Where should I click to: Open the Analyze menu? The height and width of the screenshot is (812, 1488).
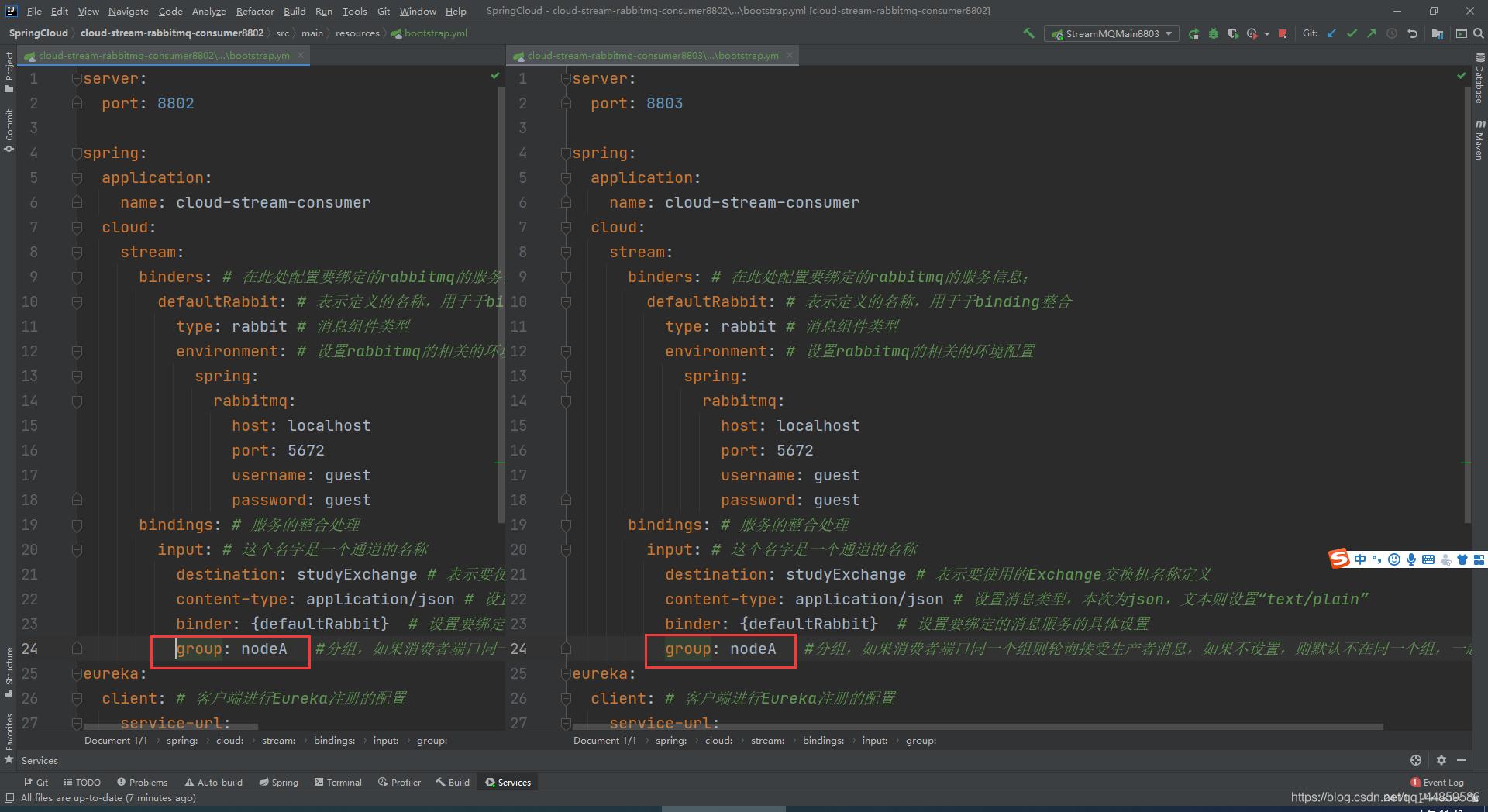pyautogui.click(x=208, y=11)
